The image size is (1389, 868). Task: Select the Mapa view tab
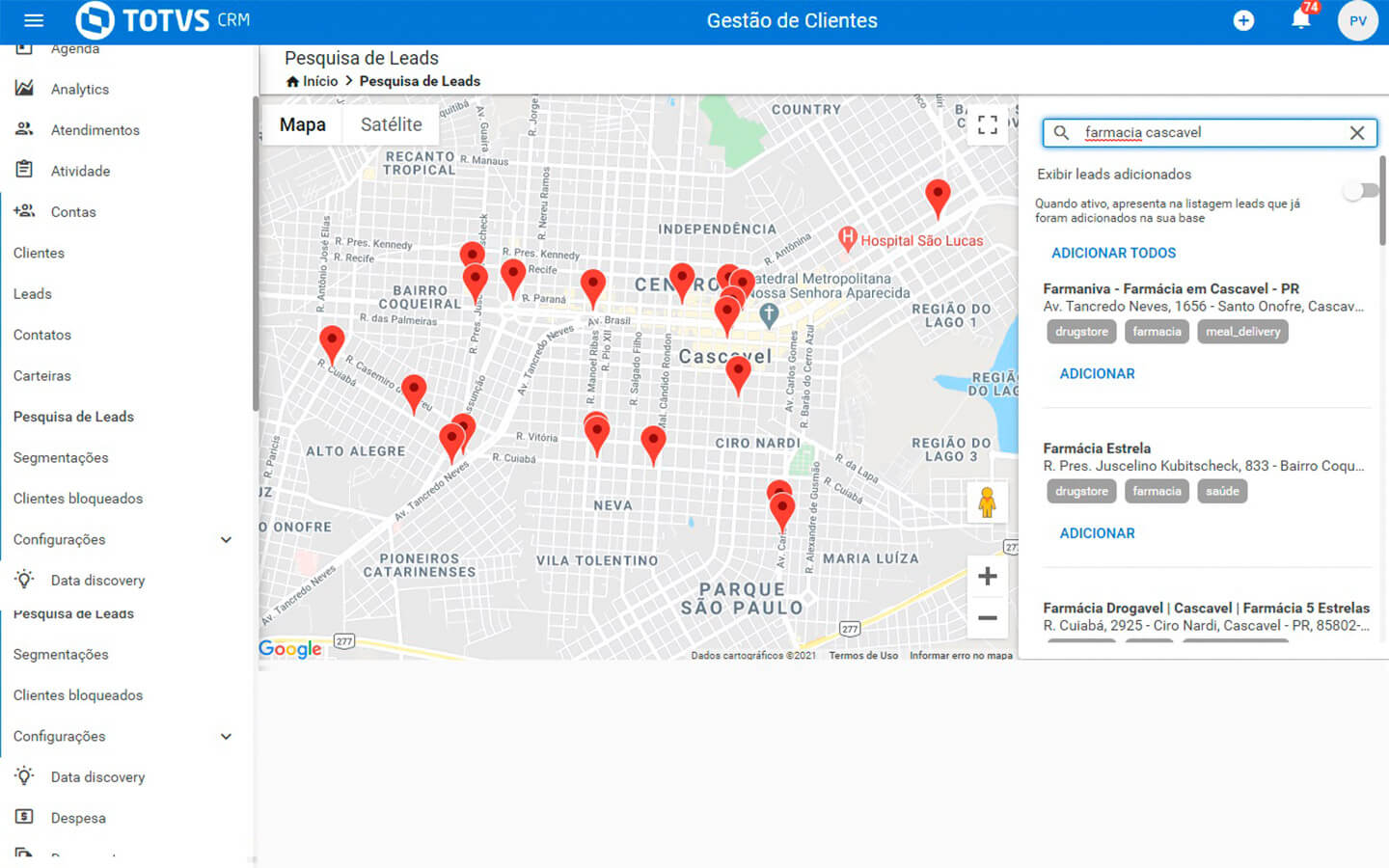click(x=302, y=124)
